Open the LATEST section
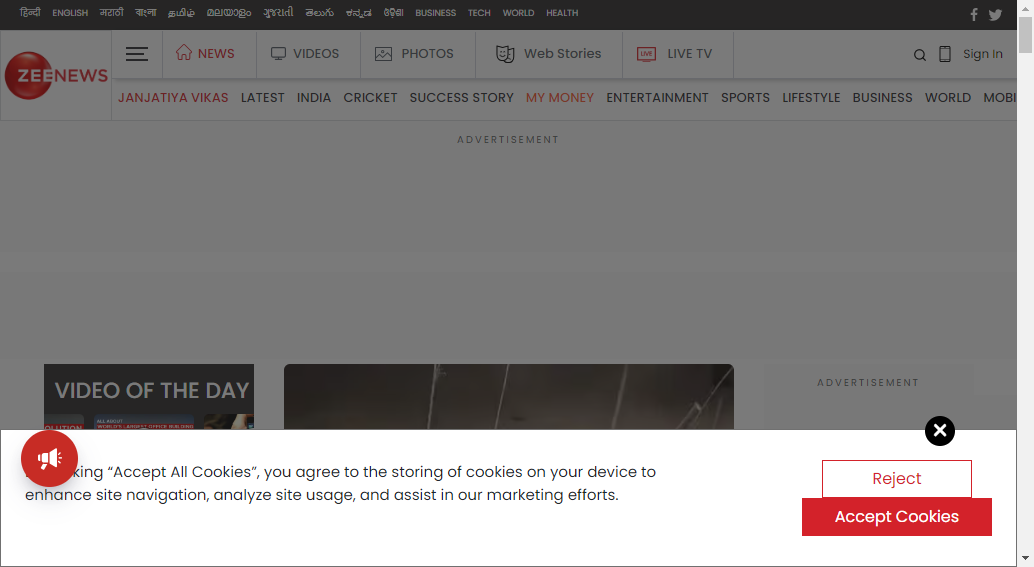Viewport: 1034px width, 567px height. point(262,98)
